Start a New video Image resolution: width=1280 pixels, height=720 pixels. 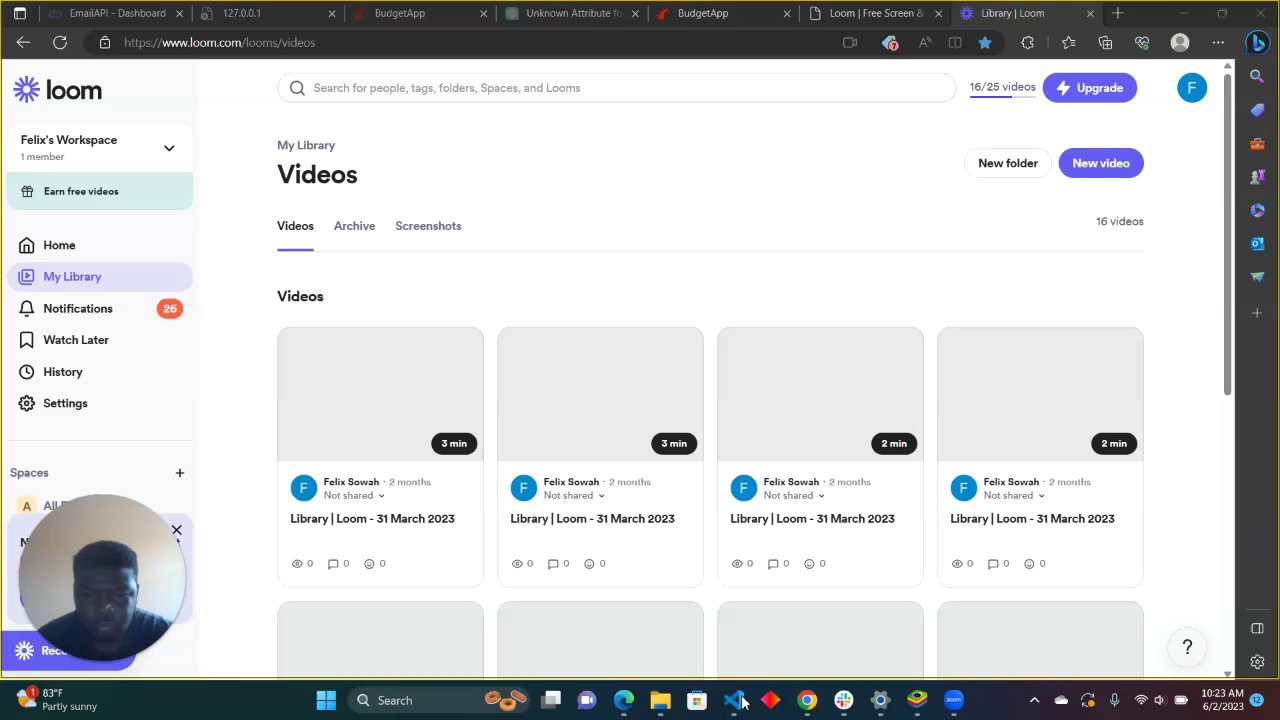click(x=1100, y=163)
